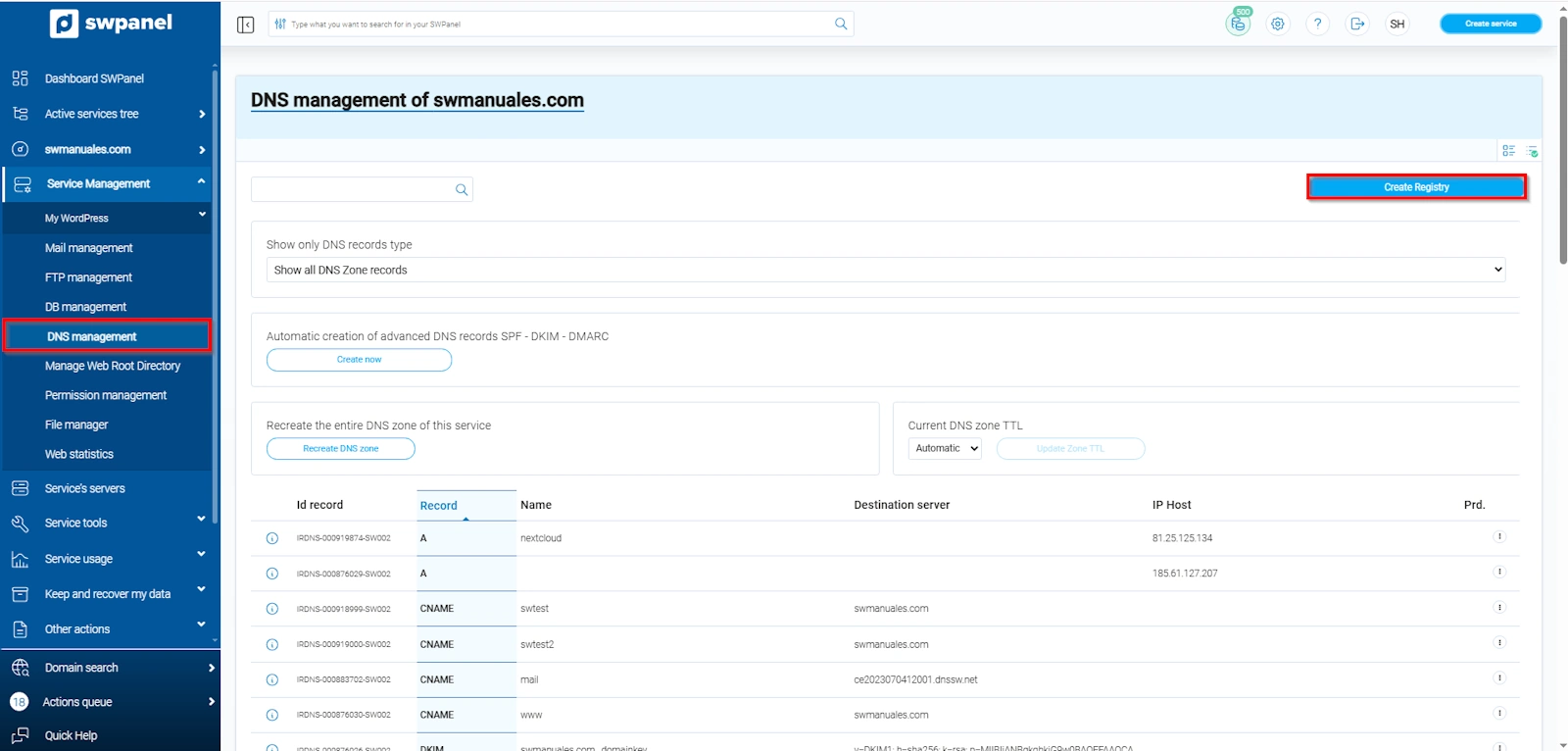This screenshot has width=1568, height=751.
Task: Expand the Domain search menu
Action: tap(211, 668)
